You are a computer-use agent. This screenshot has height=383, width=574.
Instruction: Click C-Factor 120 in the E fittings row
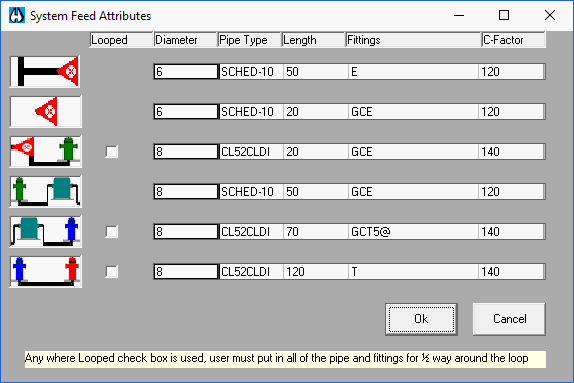(512, 71)
